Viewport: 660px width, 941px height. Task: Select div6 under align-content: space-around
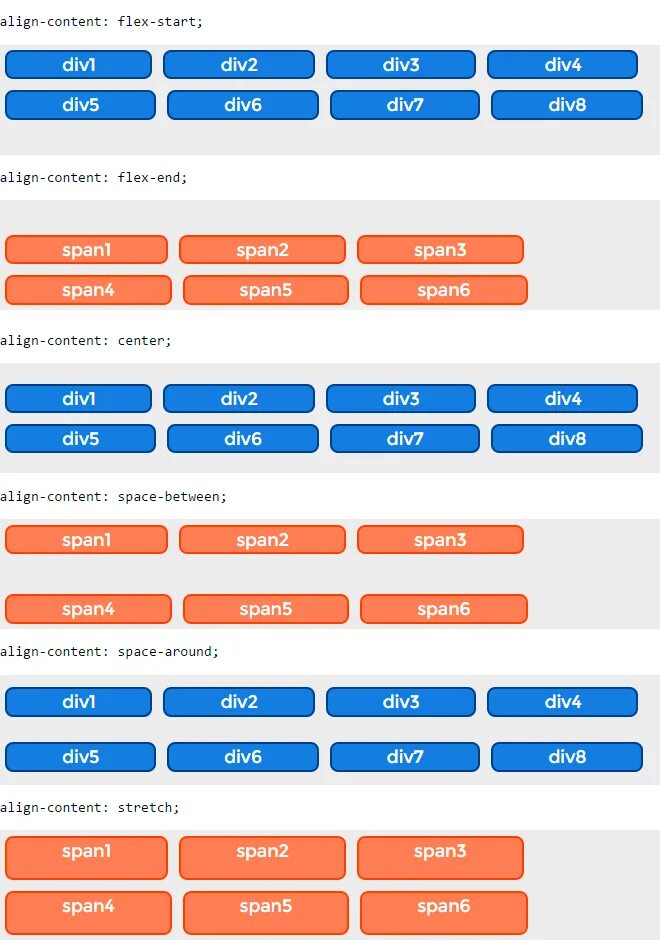(242, 757)
